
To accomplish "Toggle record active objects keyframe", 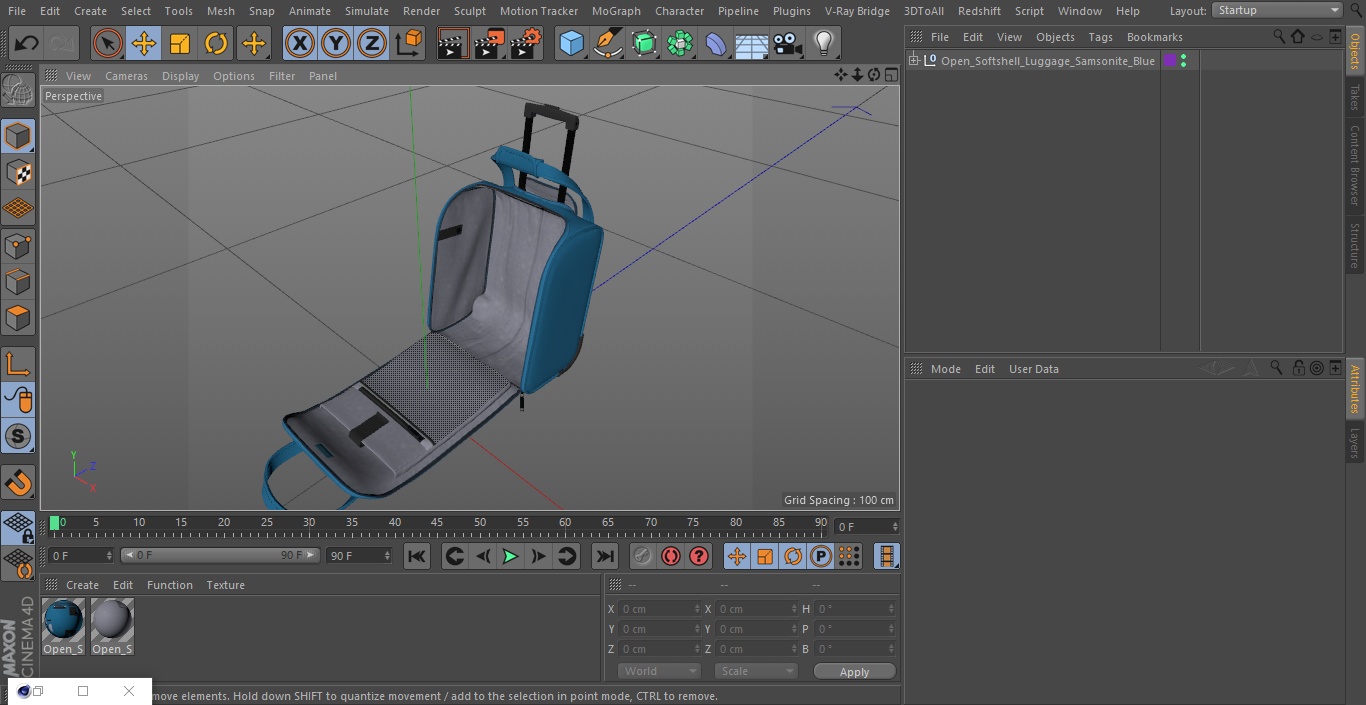I will pyautogui.click(x=643, y=556).
